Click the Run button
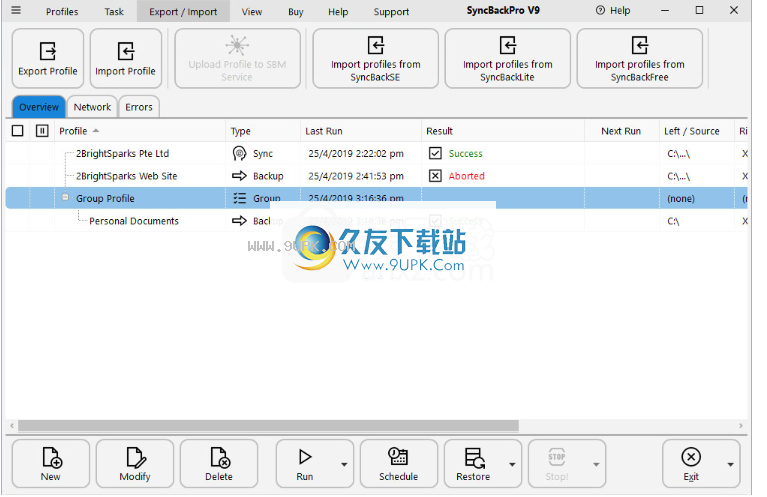 (305, 464)
